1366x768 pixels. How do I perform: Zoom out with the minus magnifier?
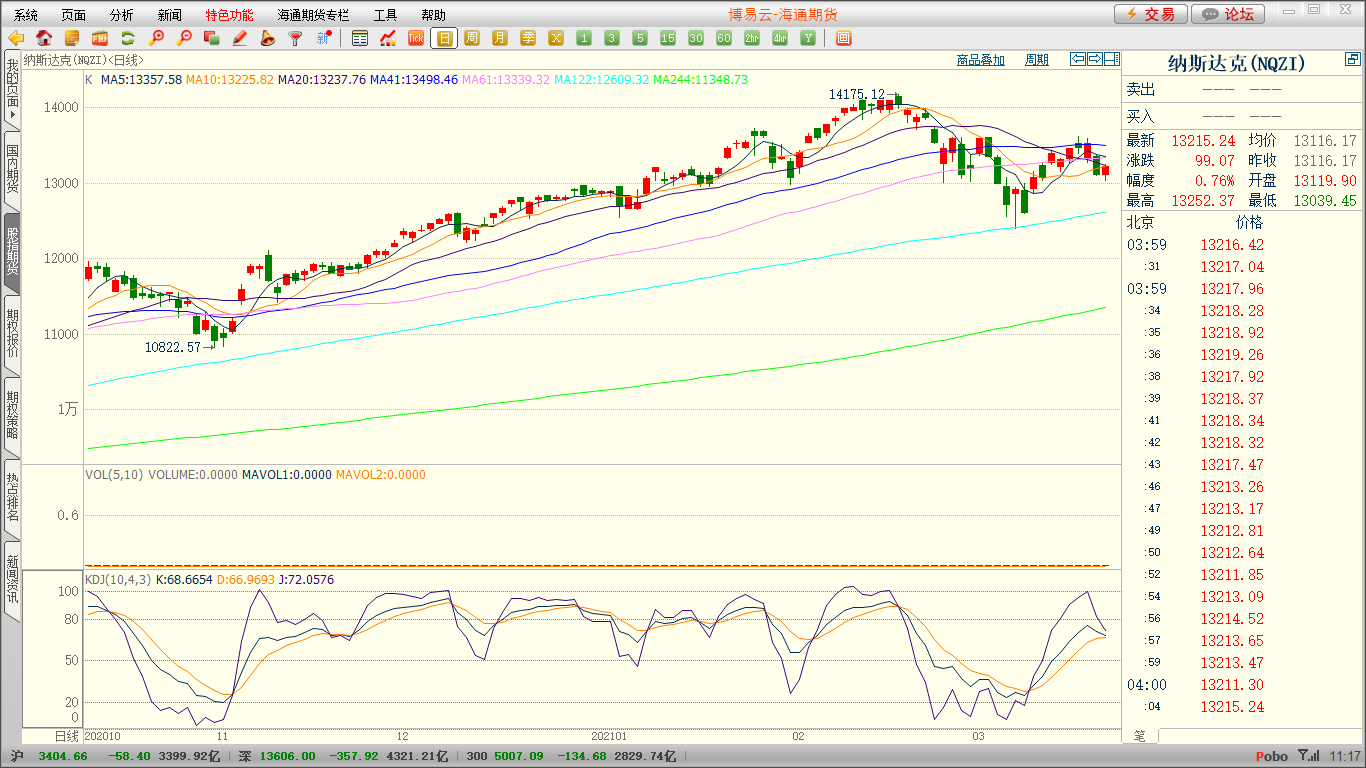click(184, 38)
